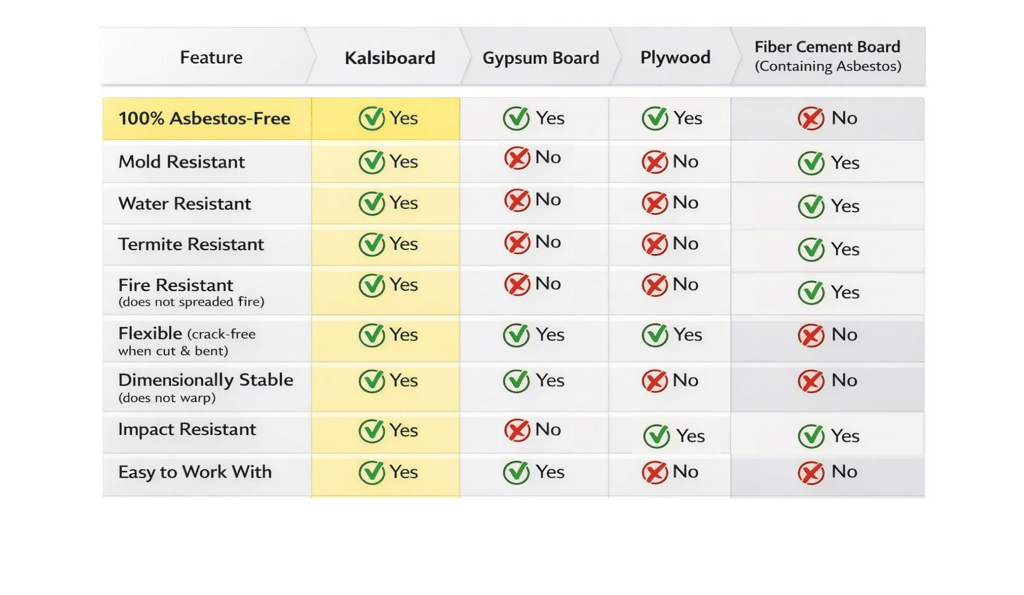1024x595 pixels.
Task: Click the Mold Resistant row label
Action: pyautogui.click(x=181, y=162)
